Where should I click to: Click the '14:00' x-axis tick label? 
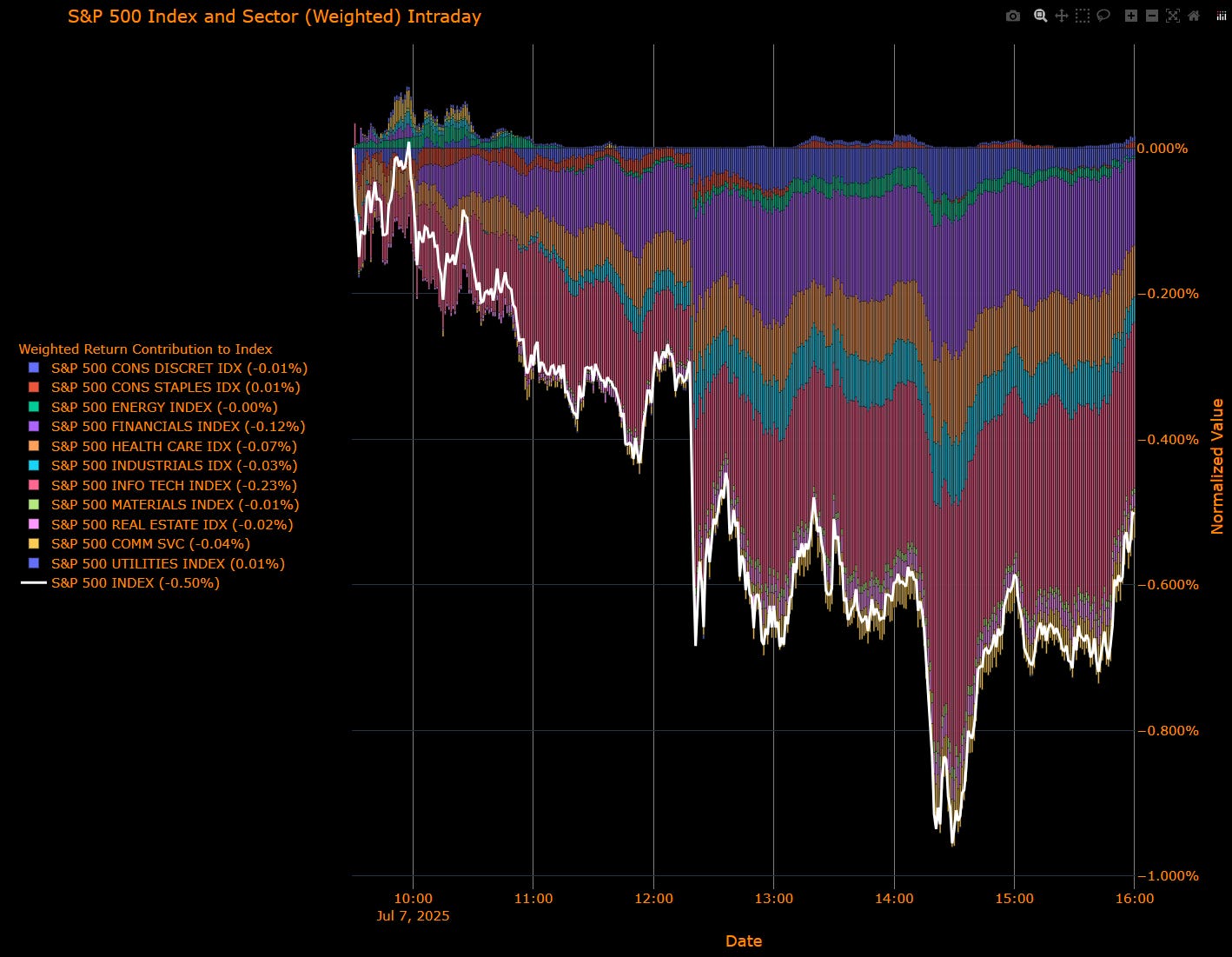click(x=894, y=898)
